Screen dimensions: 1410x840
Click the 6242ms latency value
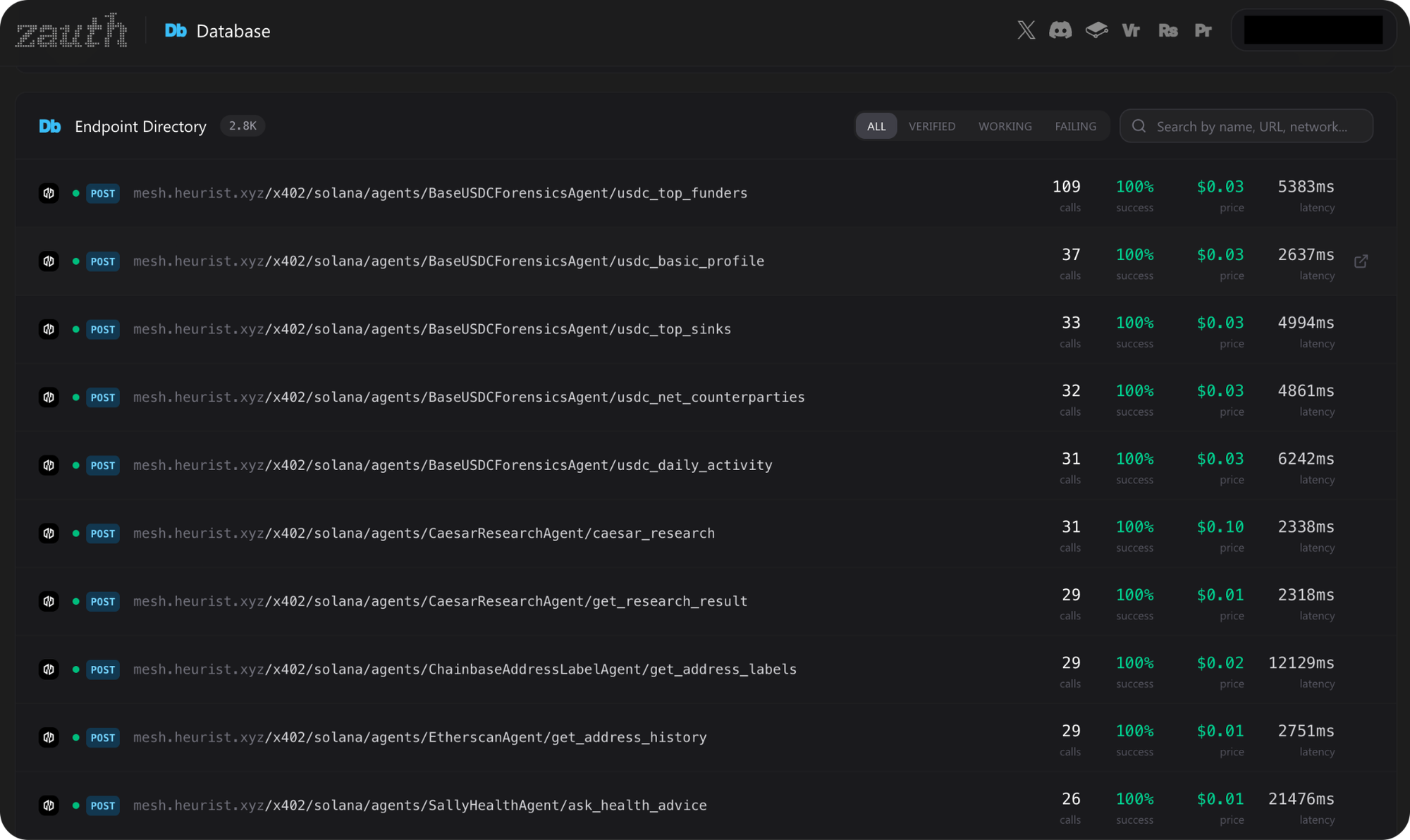pos(1306,459)
